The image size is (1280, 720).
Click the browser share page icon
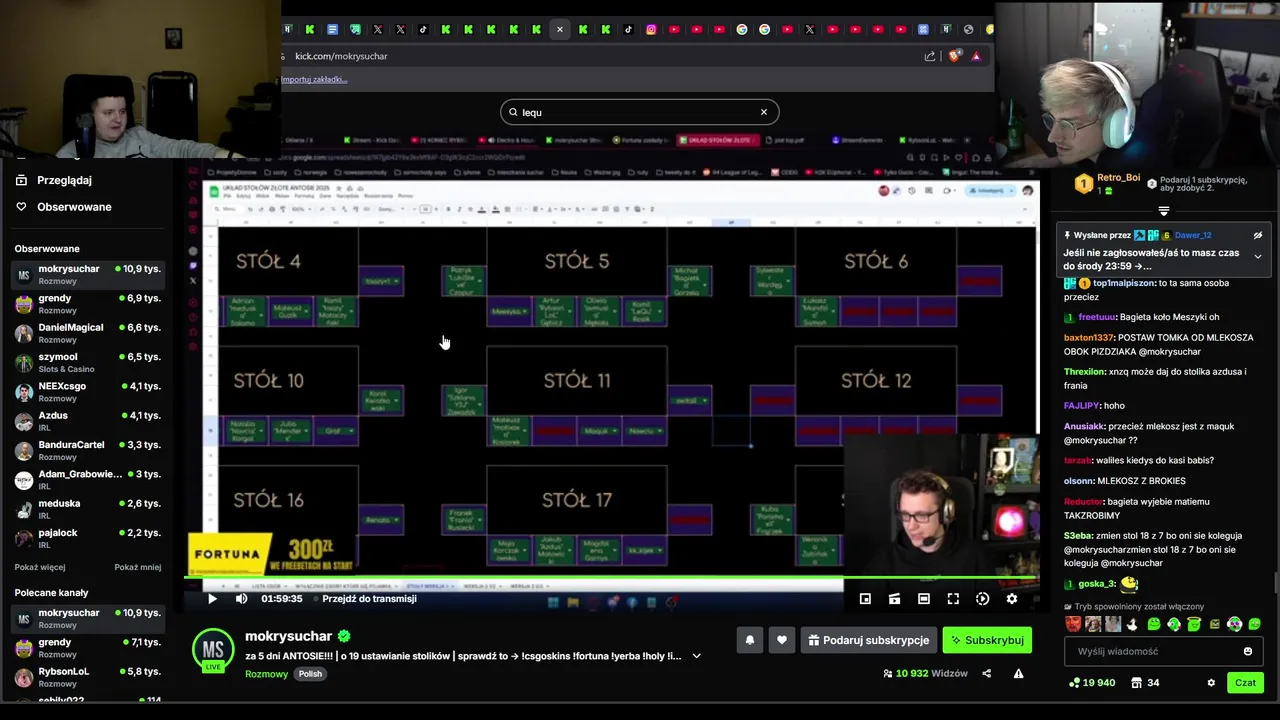pos(930,56)
